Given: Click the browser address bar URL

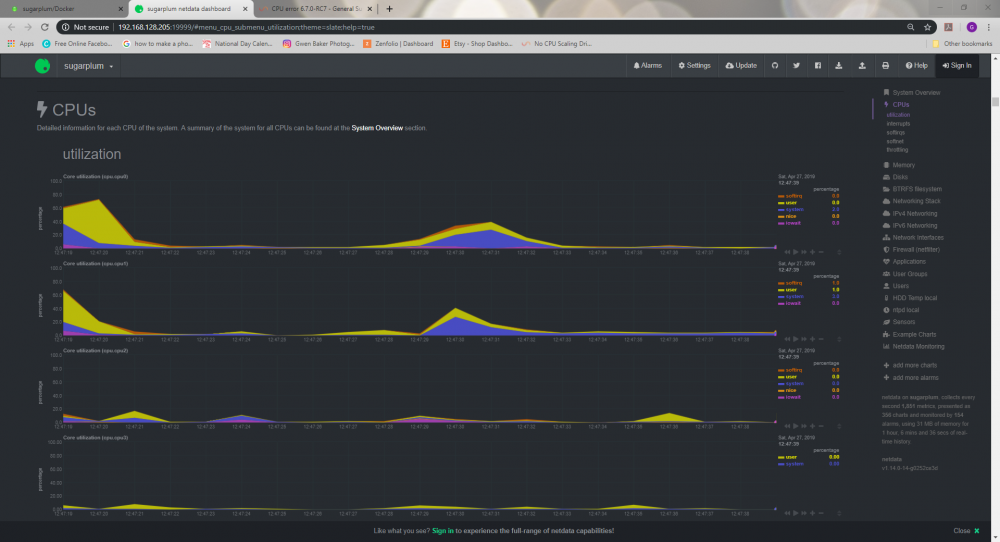Looking at the screenshot, I should click(x=246, y=27).
